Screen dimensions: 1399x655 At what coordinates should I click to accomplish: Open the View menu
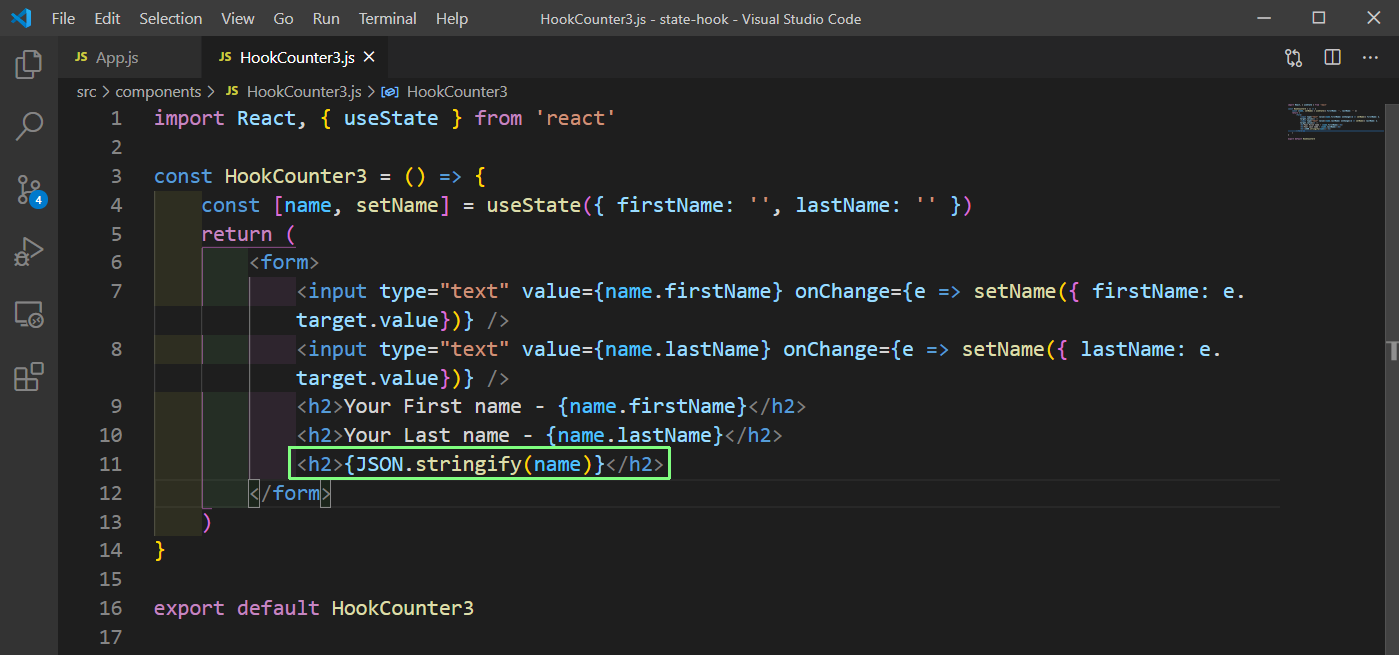(x=238, y=19)
